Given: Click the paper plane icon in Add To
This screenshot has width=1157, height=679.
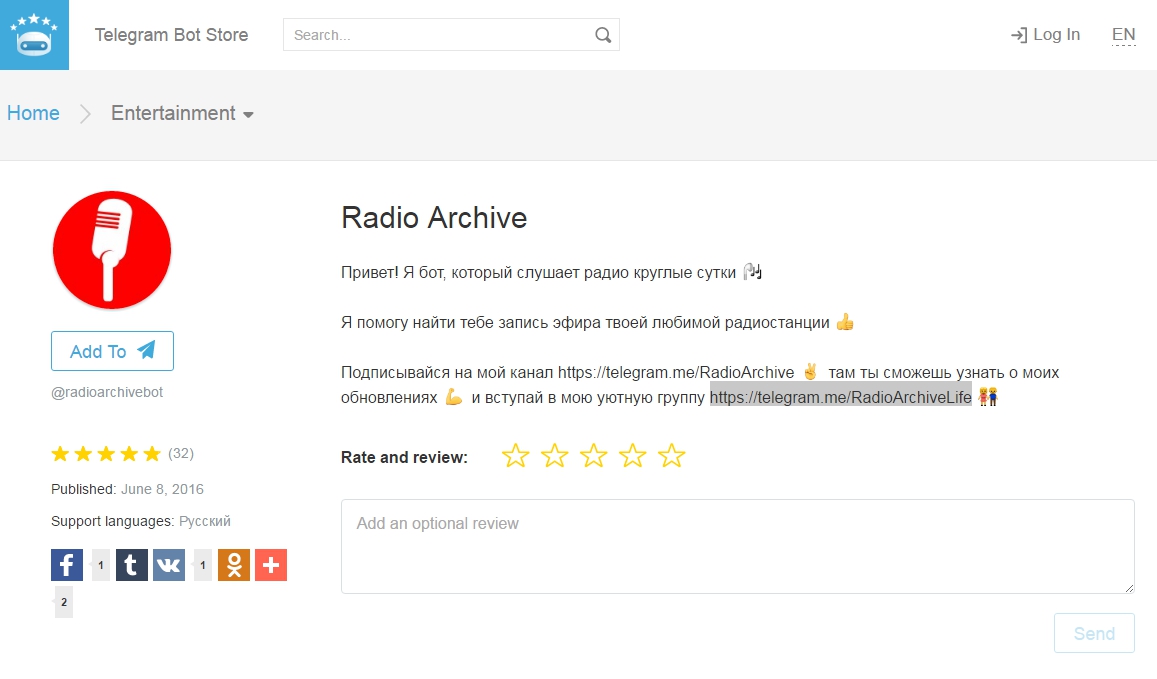Looking at the screenshot, I should pyautogui.click(x=146, y=350).
